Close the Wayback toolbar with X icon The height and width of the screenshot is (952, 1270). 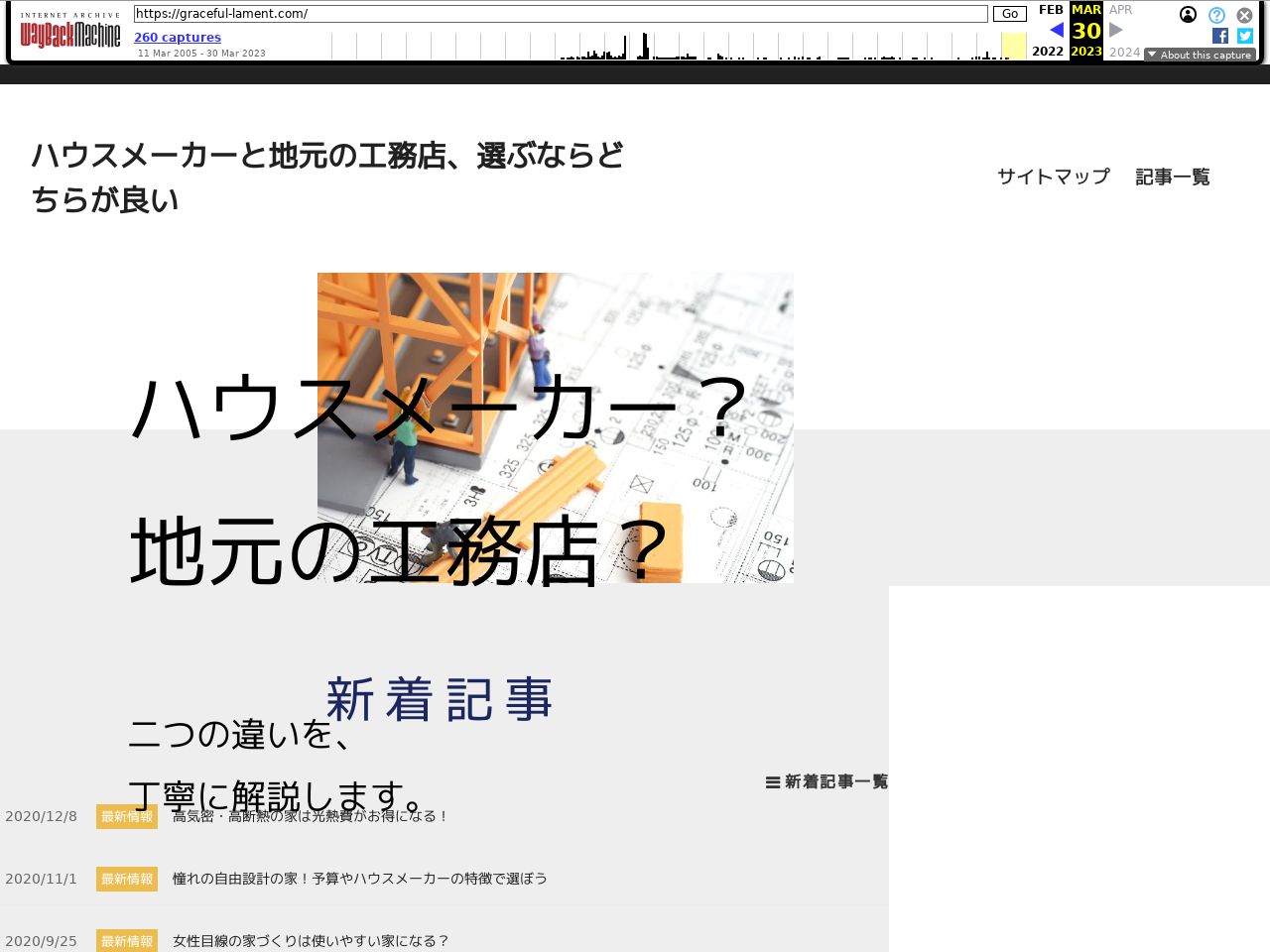click(1244, 15)
